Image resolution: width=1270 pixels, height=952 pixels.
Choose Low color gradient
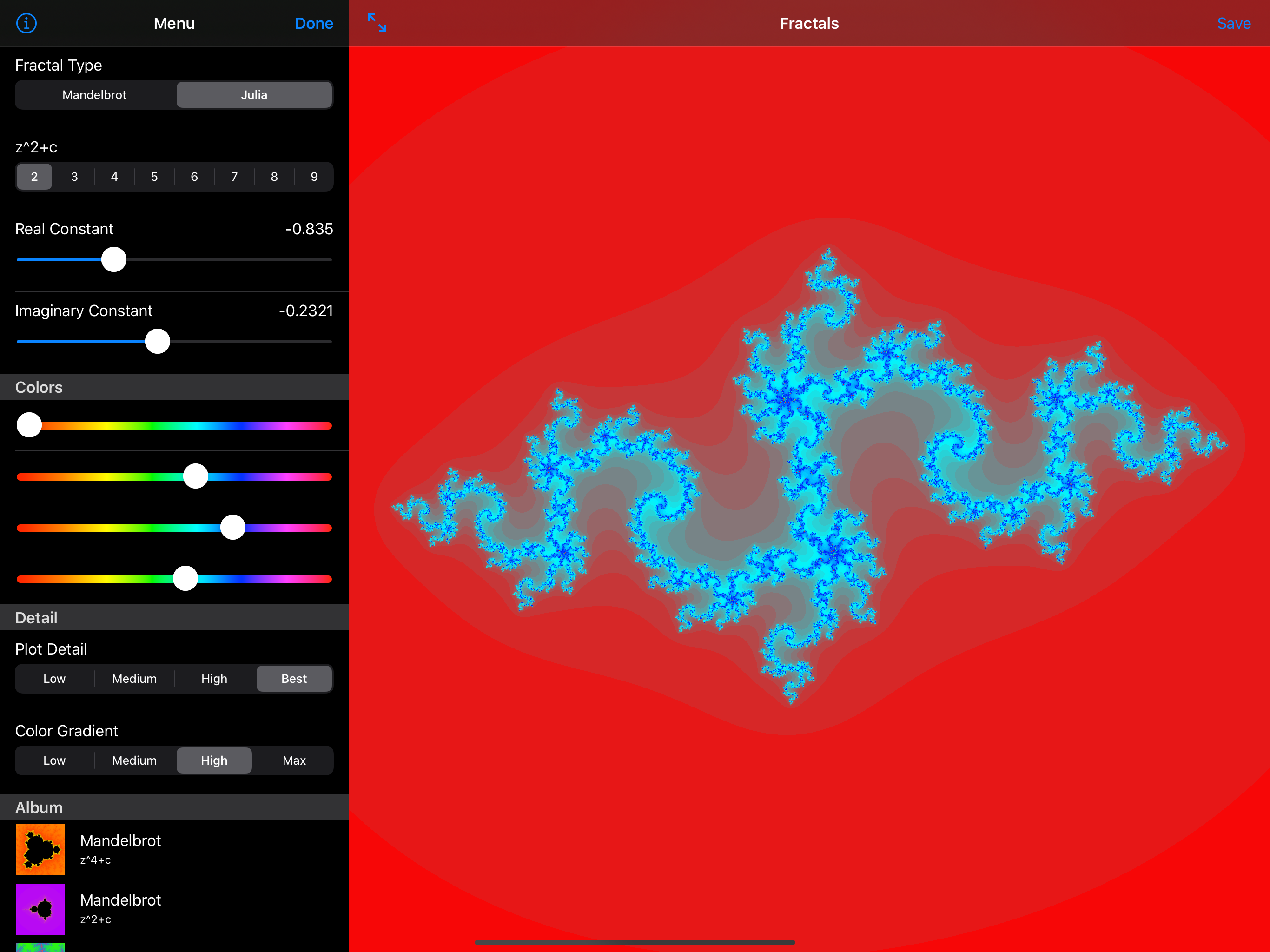click(x=54, y=760)
